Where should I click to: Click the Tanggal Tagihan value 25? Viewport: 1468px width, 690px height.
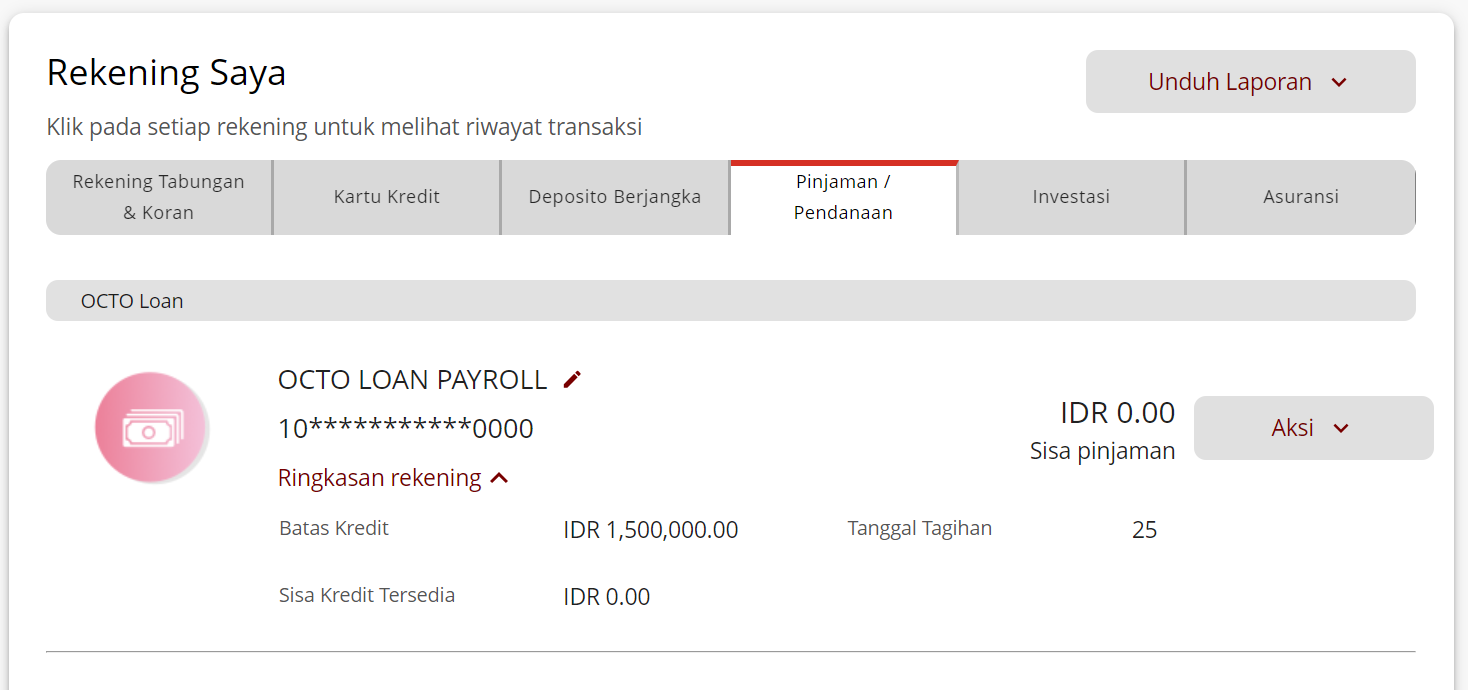click(x=1144, y=529)
